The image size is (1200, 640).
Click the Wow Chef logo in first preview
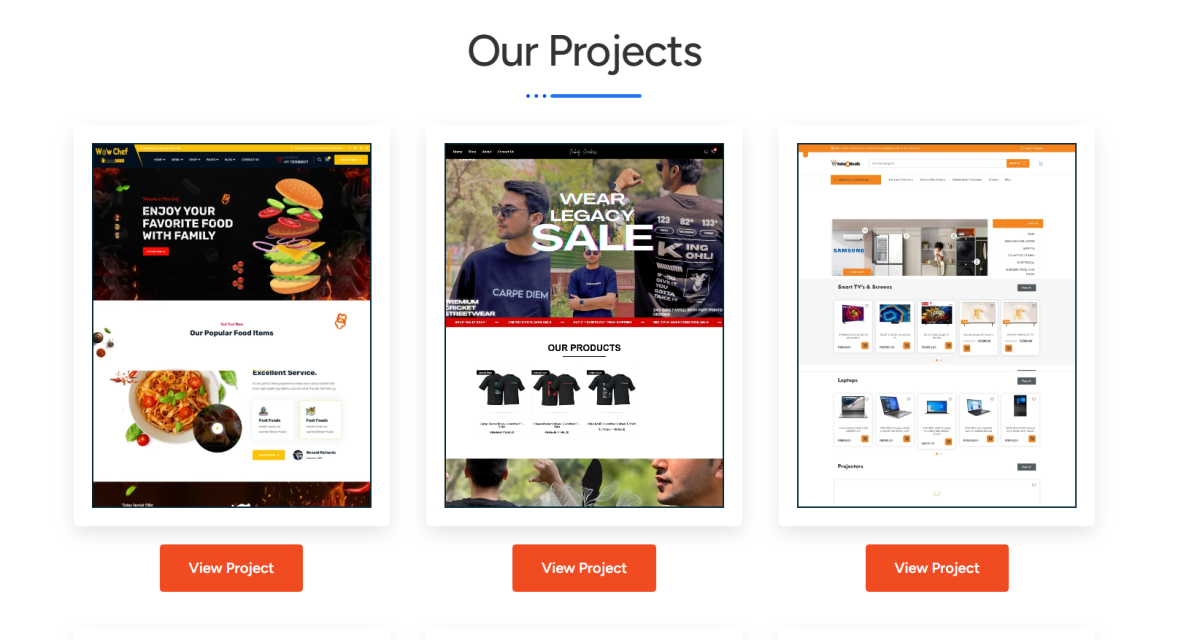pos(112,155)
